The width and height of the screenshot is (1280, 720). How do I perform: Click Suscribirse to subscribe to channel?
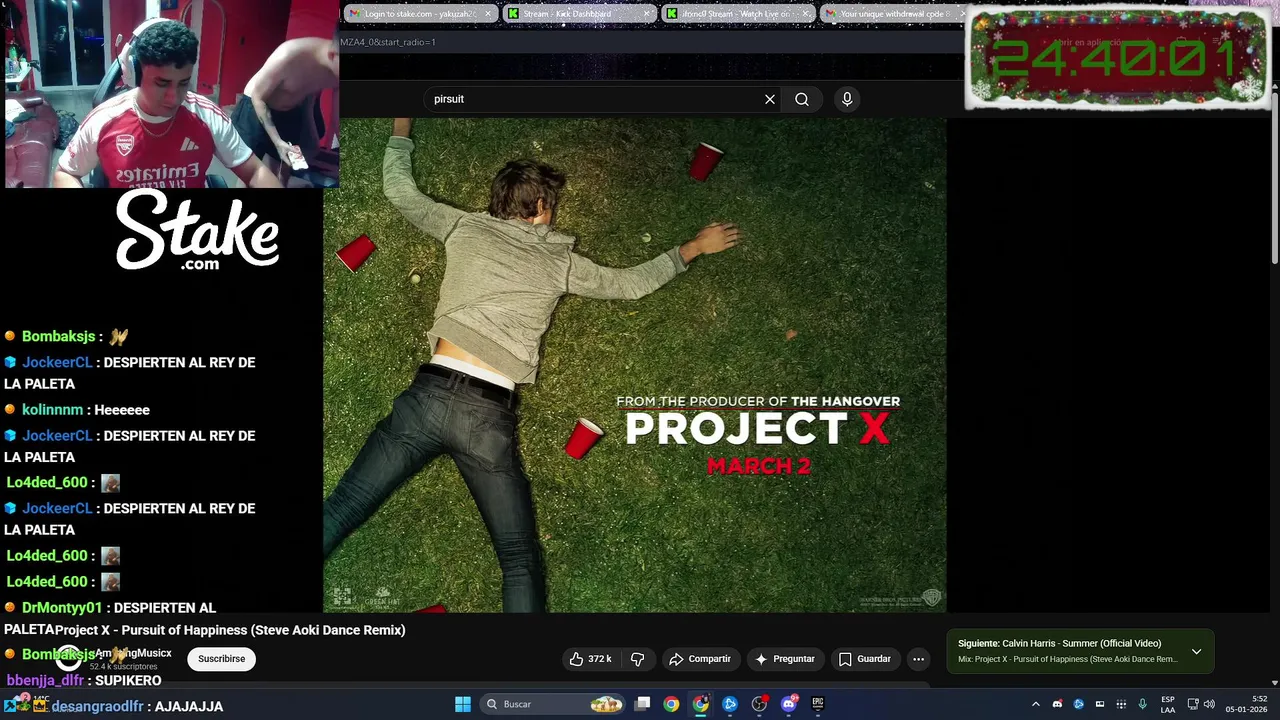(221, 659)
